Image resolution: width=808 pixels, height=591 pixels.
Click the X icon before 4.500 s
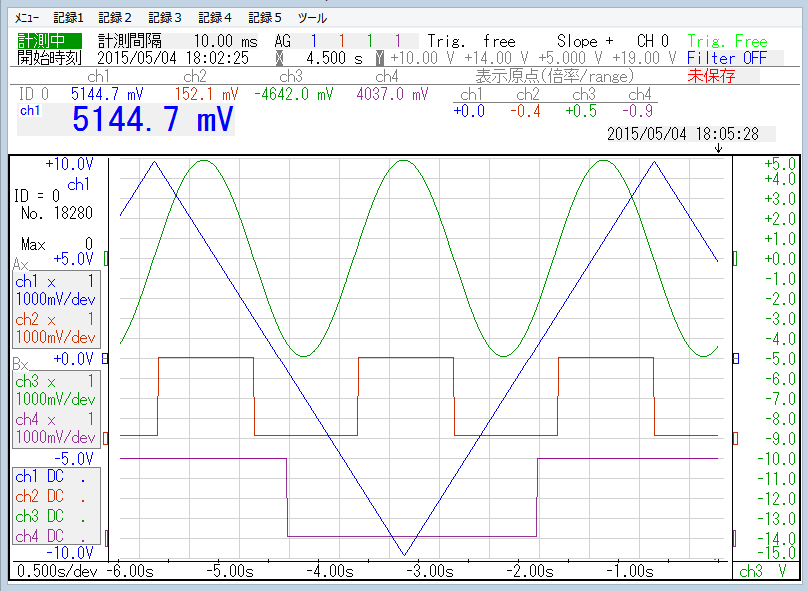point(279,58)
